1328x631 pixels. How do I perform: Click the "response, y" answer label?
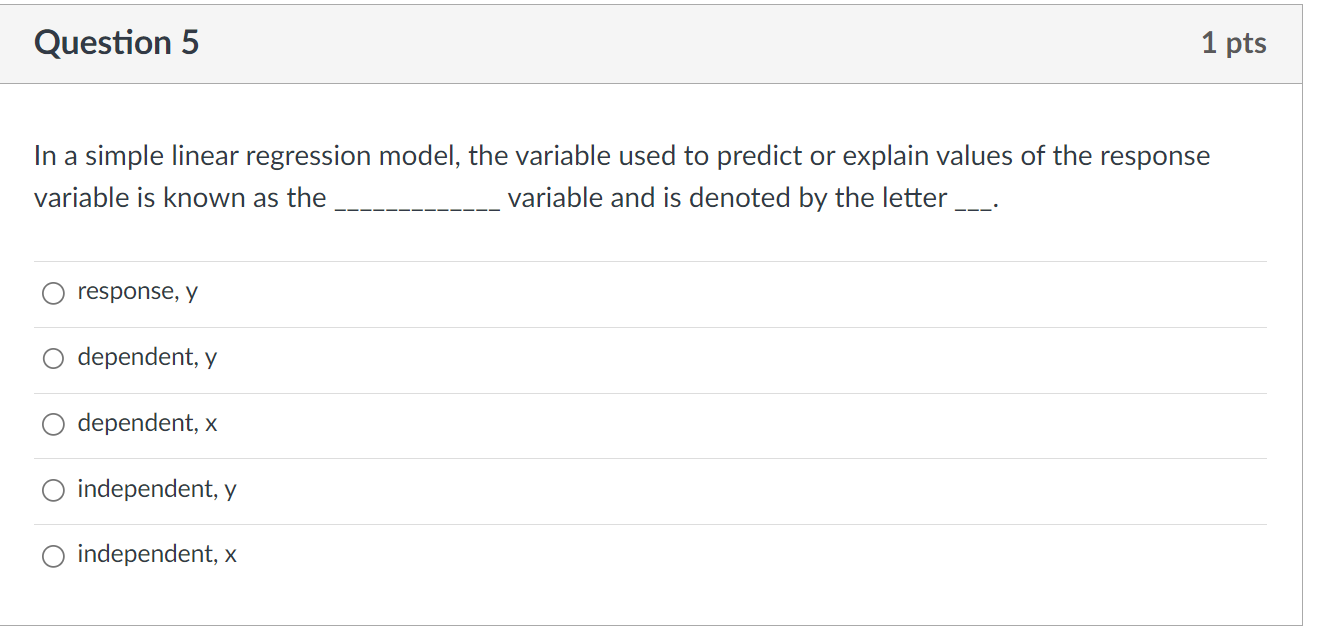click(x=138, y=291)
